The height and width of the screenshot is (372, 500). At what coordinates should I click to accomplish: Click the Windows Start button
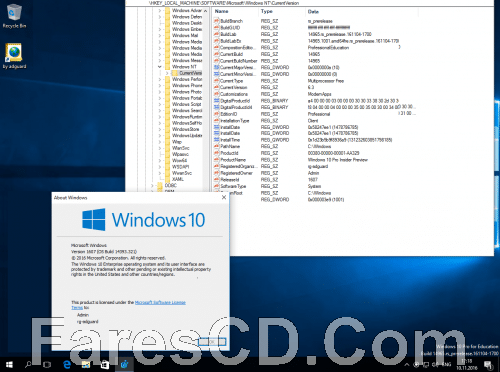click(9, 365)
